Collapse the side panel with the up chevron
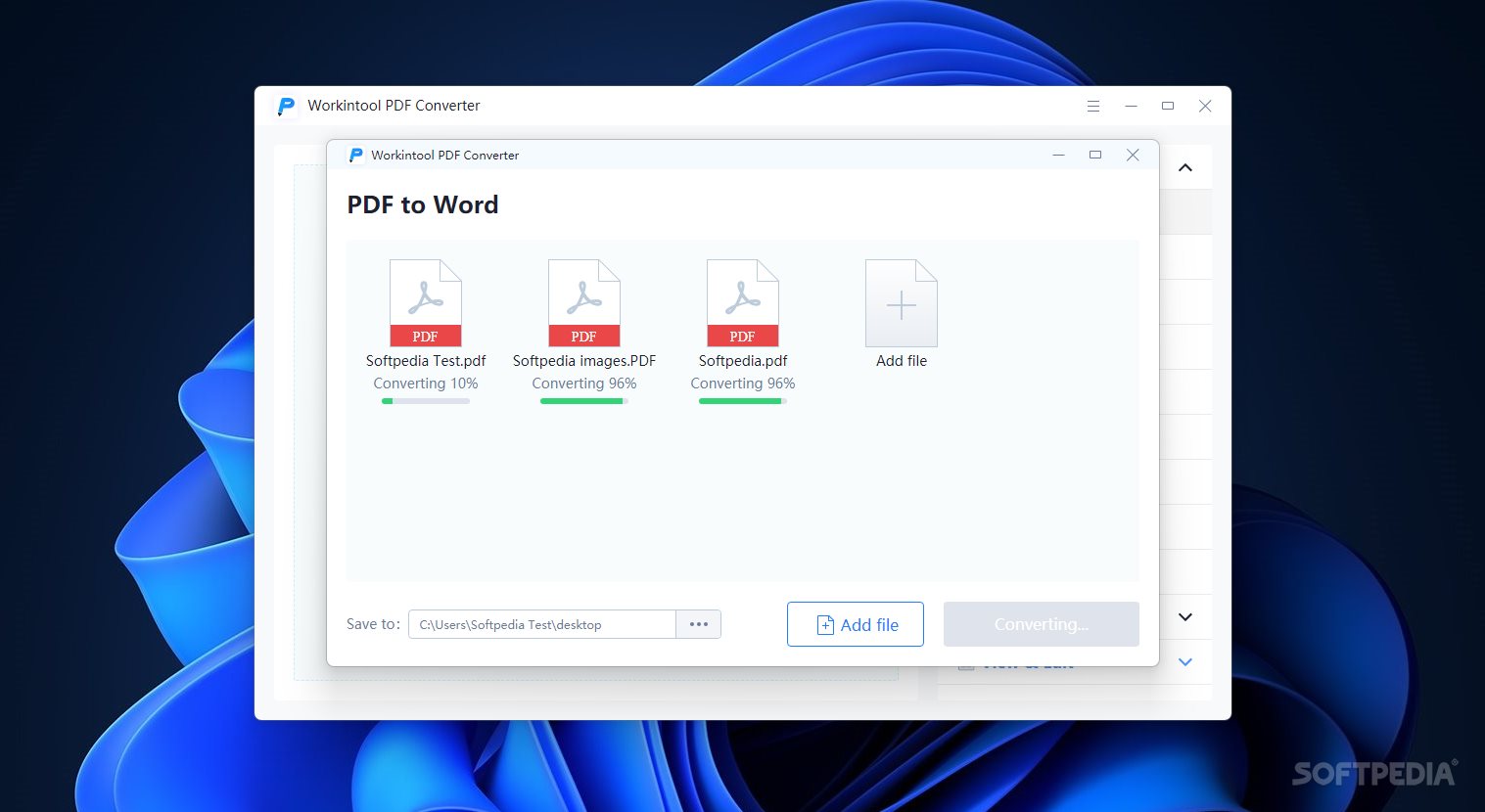 [x=1185, y=167]
